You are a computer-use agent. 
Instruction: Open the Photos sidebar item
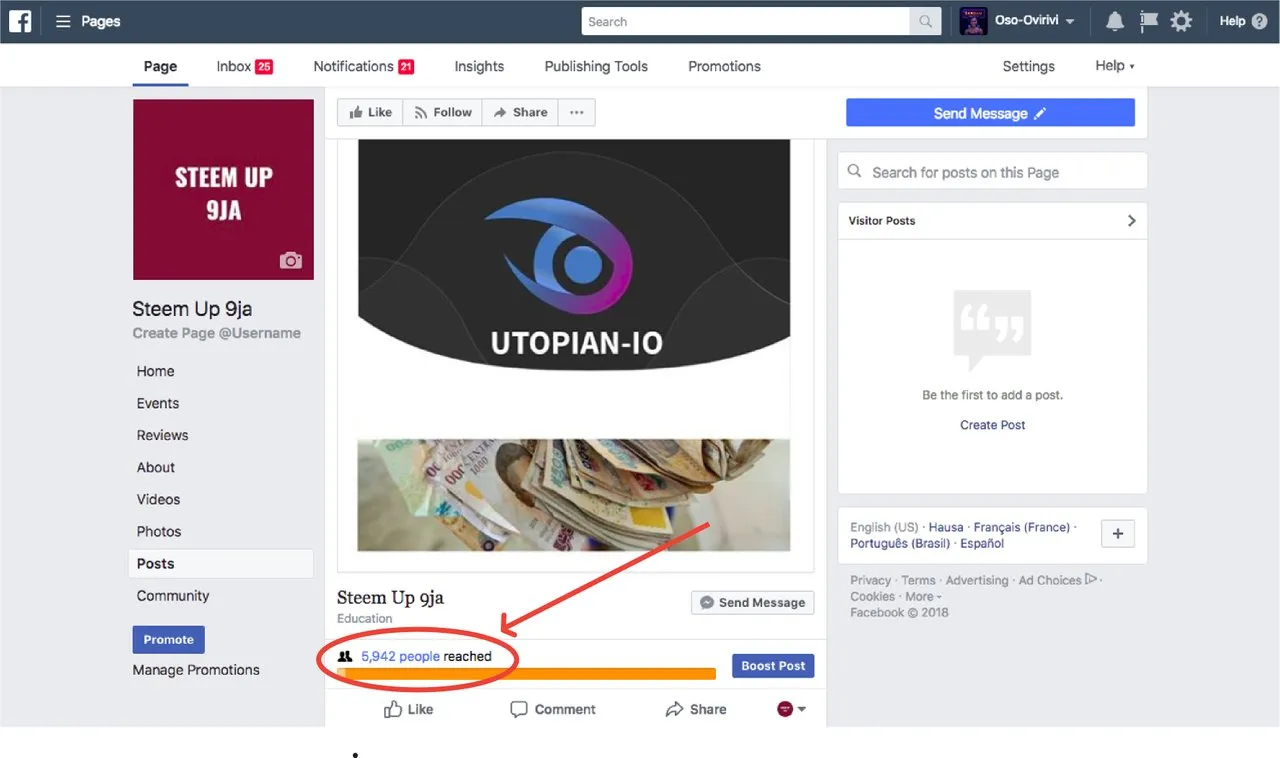[x=159, y=531]
